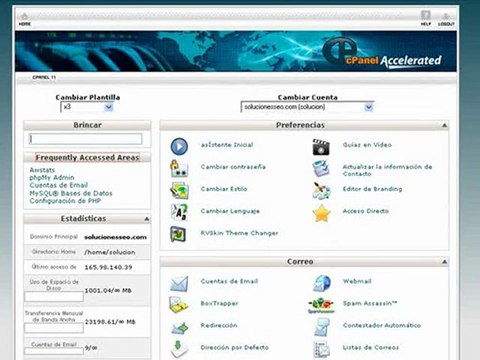The height and width of the screenshot is (360, 480).
Task: Open the Cuentas de Email sidebar link
Action: coord(59,185)
